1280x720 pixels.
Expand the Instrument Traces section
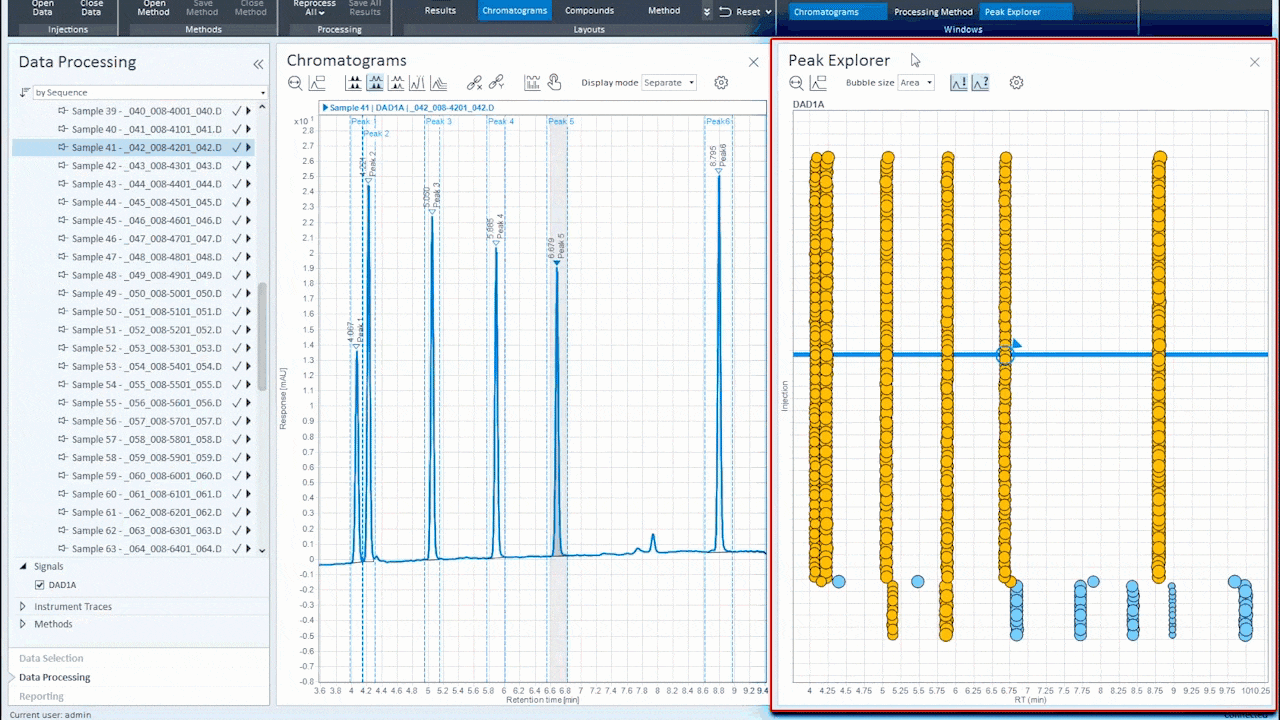[x=23, y=606]
